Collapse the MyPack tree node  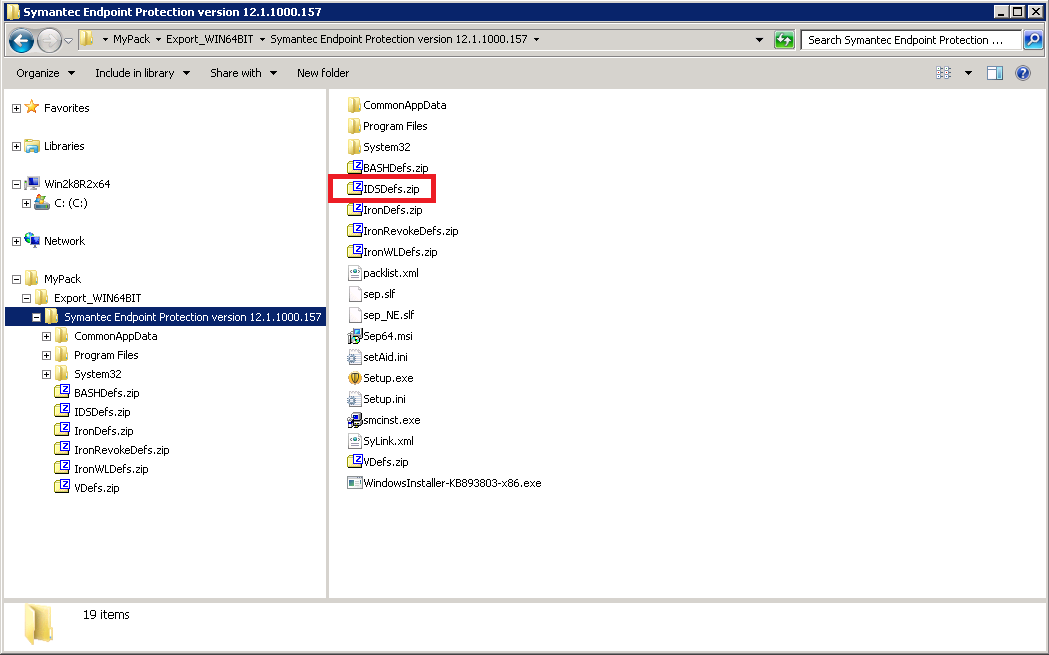tap(17, 279)
